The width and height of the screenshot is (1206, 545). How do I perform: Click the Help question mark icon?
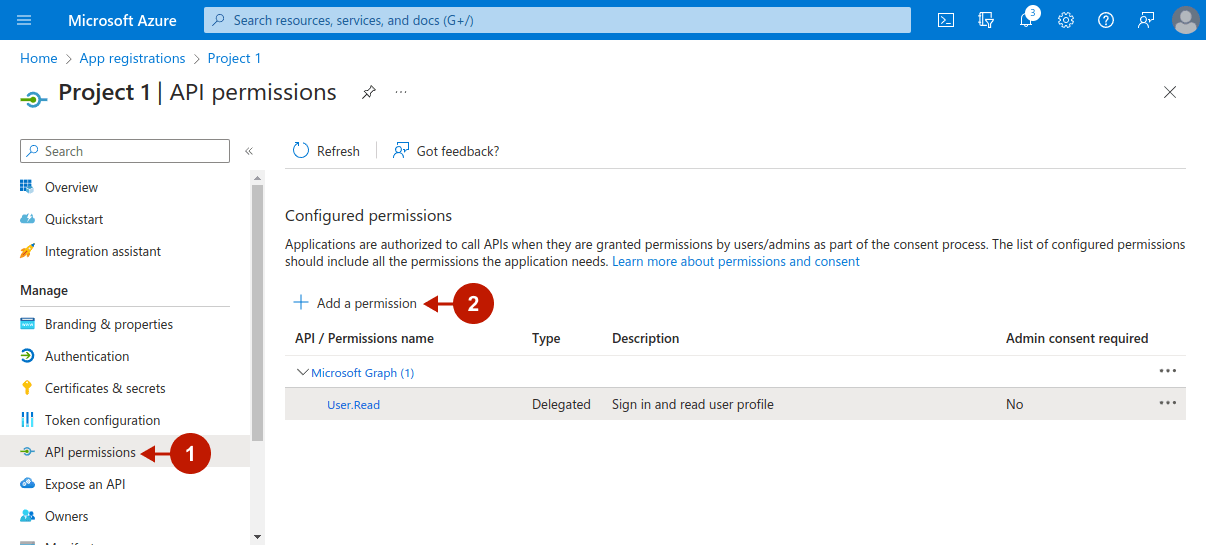pyautogui.click(x=1106, y=20)
